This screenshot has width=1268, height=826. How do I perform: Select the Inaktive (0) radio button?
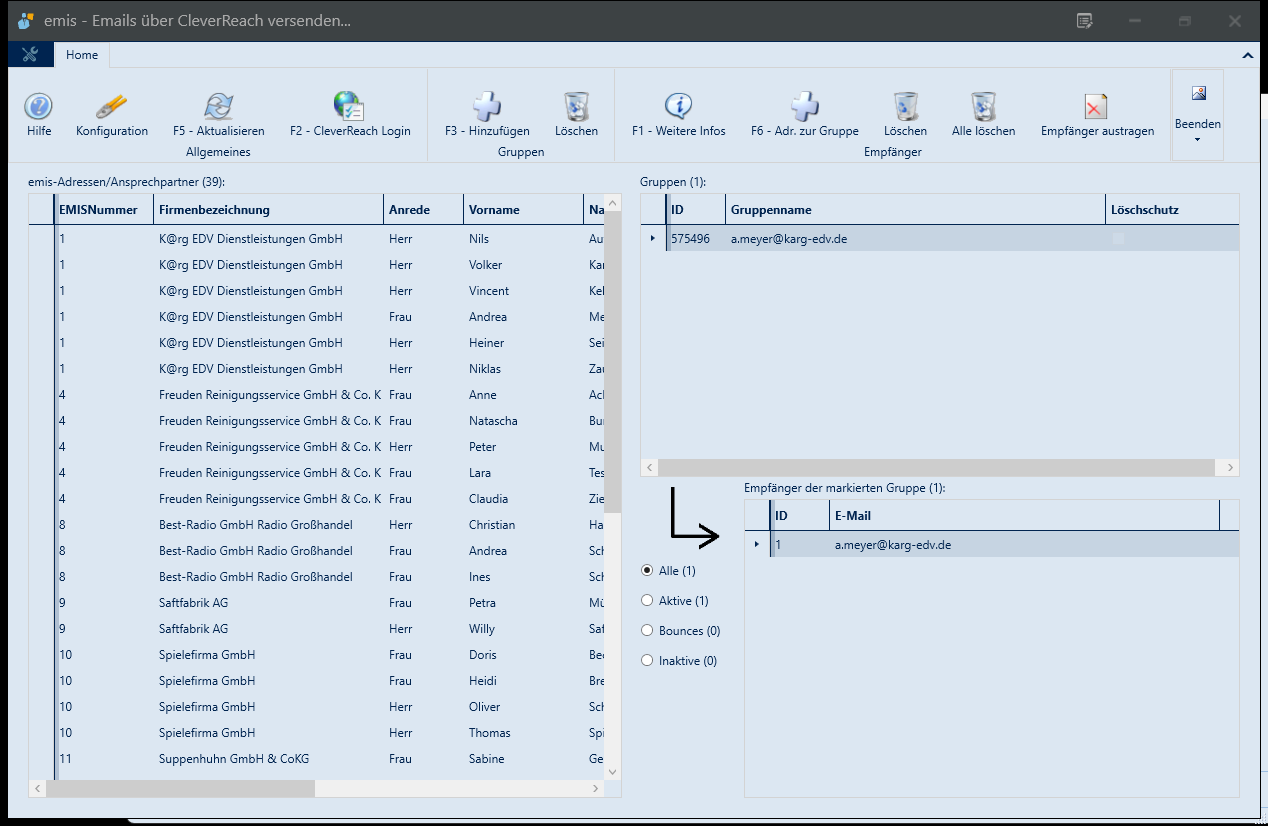click(647, 661)
